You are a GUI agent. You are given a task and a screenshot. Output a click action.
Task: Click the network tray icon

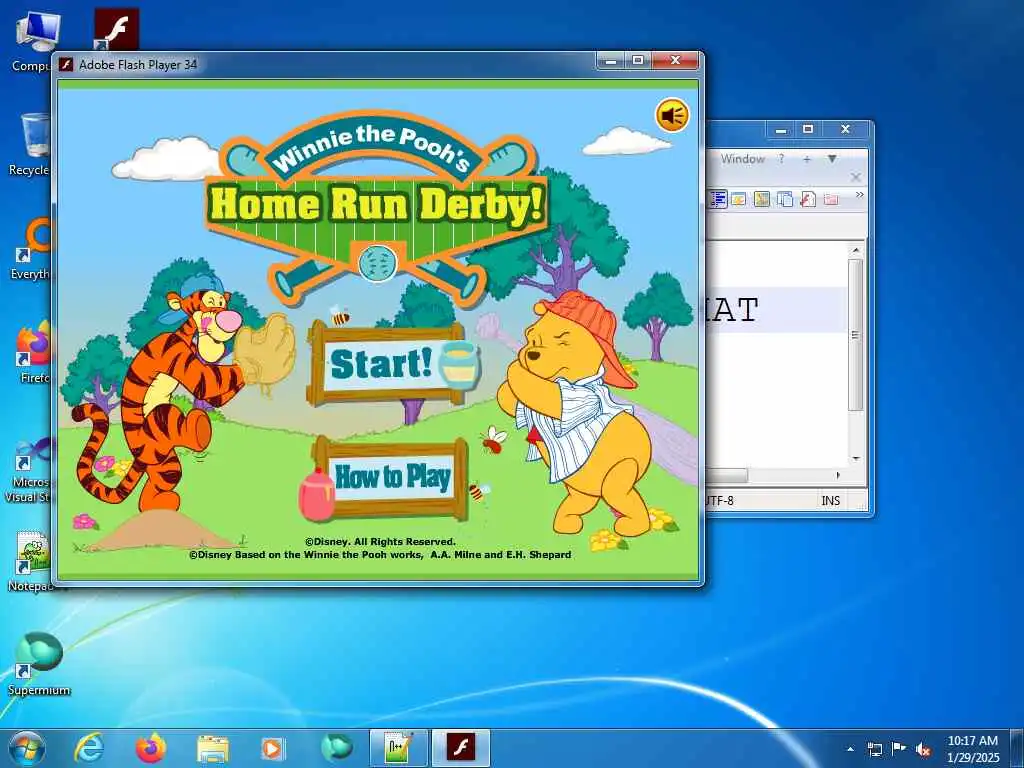click(874, 749)
